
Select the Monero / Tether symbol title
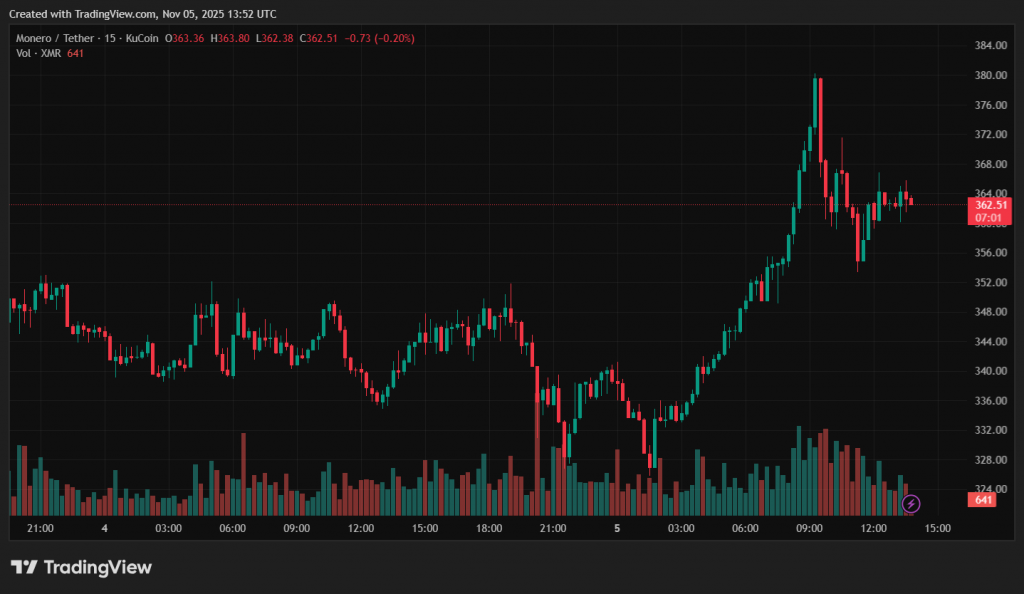tap(55, 38)
